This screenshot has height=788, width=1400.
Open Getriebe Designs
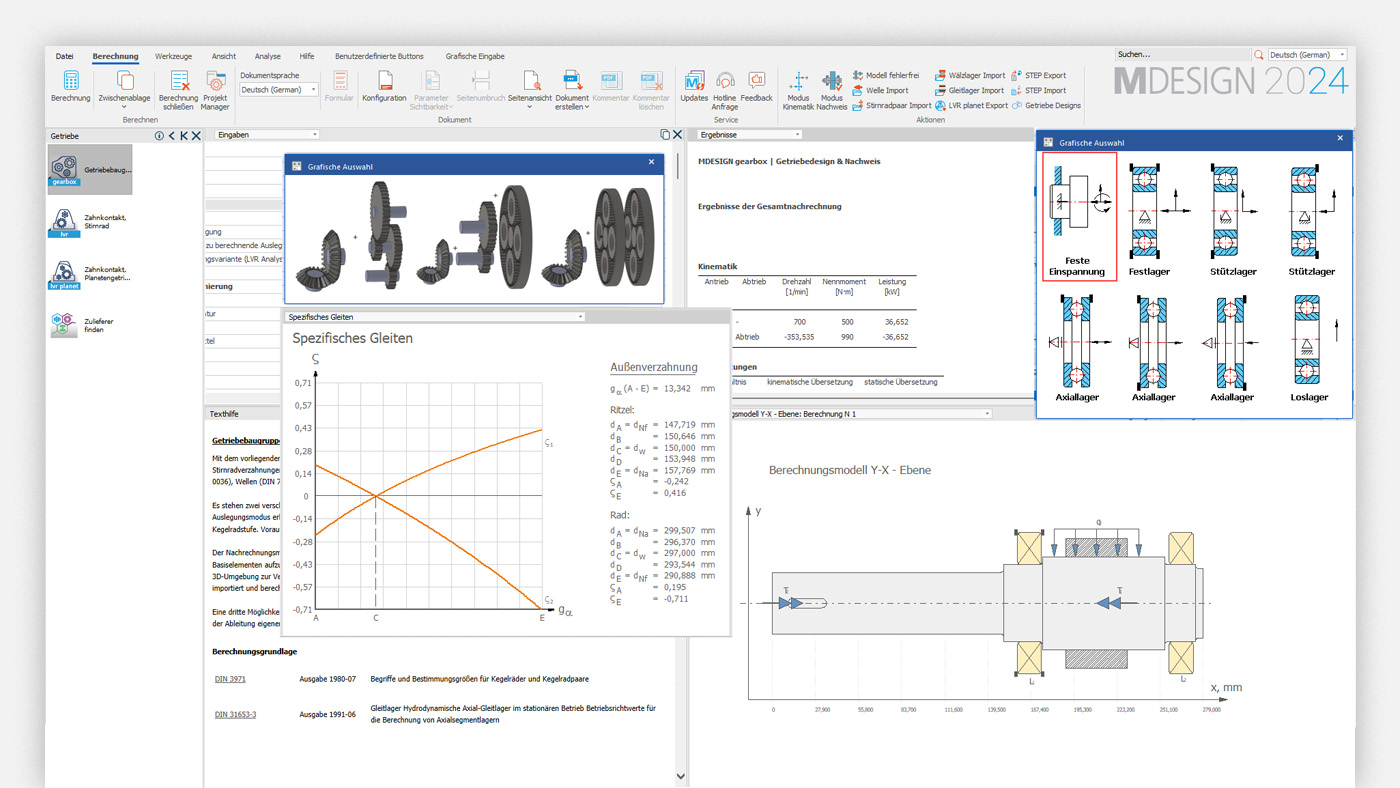click(1047, 105)
